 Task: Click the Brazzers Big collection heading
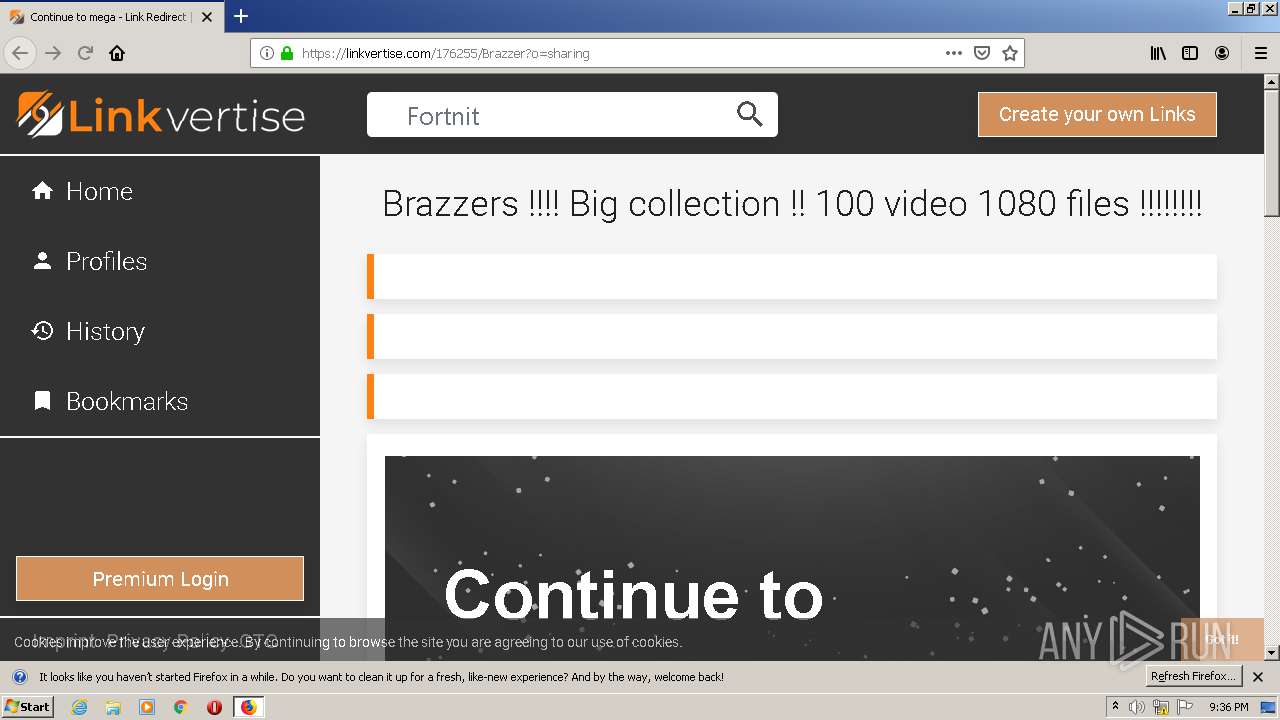click(792, 204)
